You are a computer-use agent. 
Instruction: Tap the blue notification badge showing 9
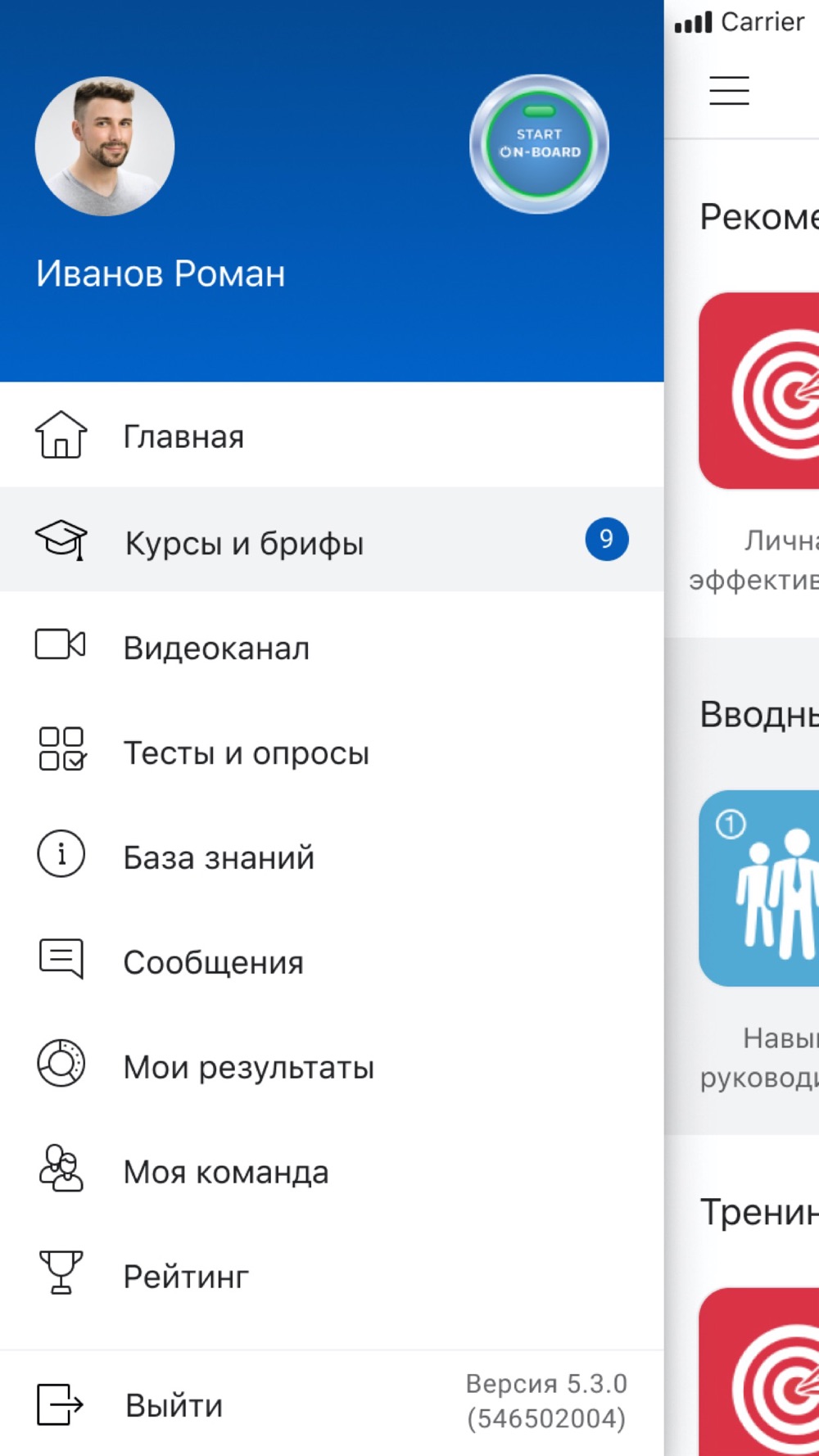[606, 539]
